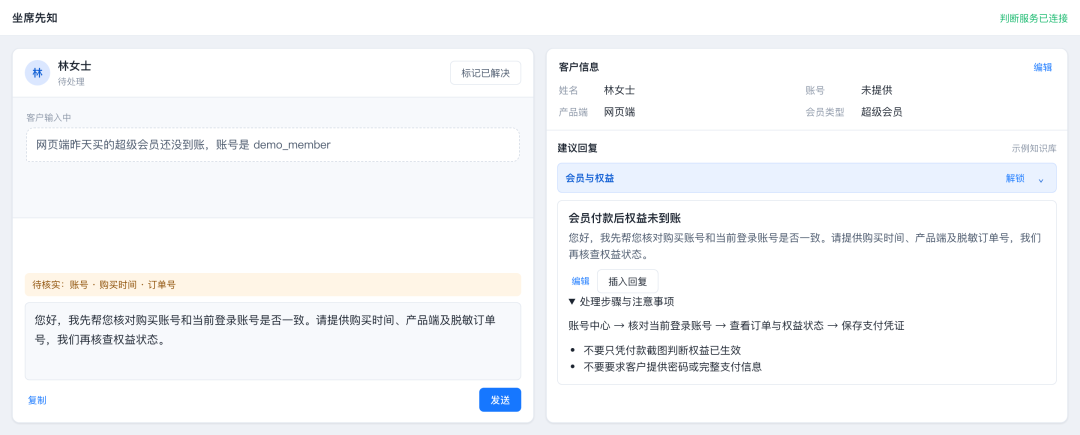Viewport: 1080px width, 435px height.
Task: Click the 插入回复 button
Action: point(627,281)
